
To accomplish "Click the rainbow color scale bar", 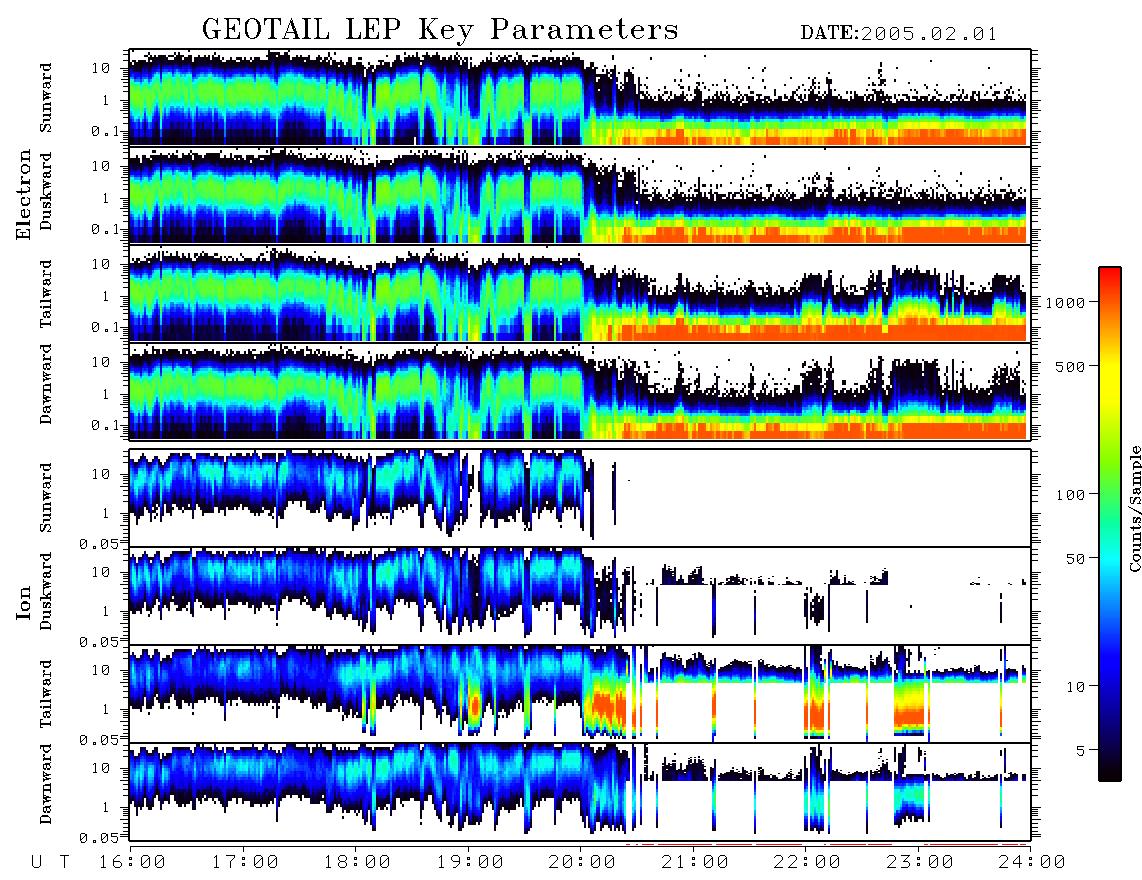I will pyautogui.click(x=1110, y=524).
